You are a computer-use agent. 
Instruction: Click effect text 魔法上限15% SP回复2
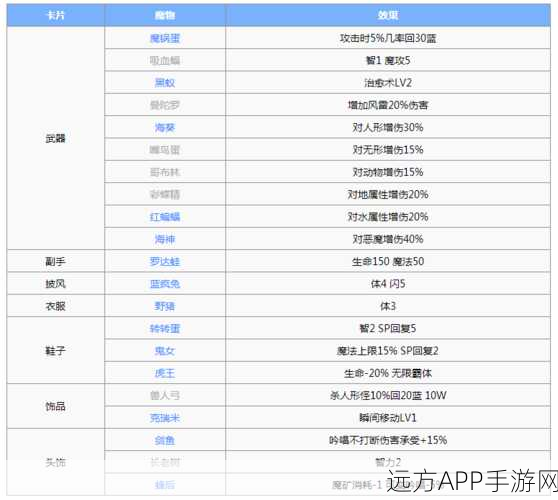tap(388, 351)
